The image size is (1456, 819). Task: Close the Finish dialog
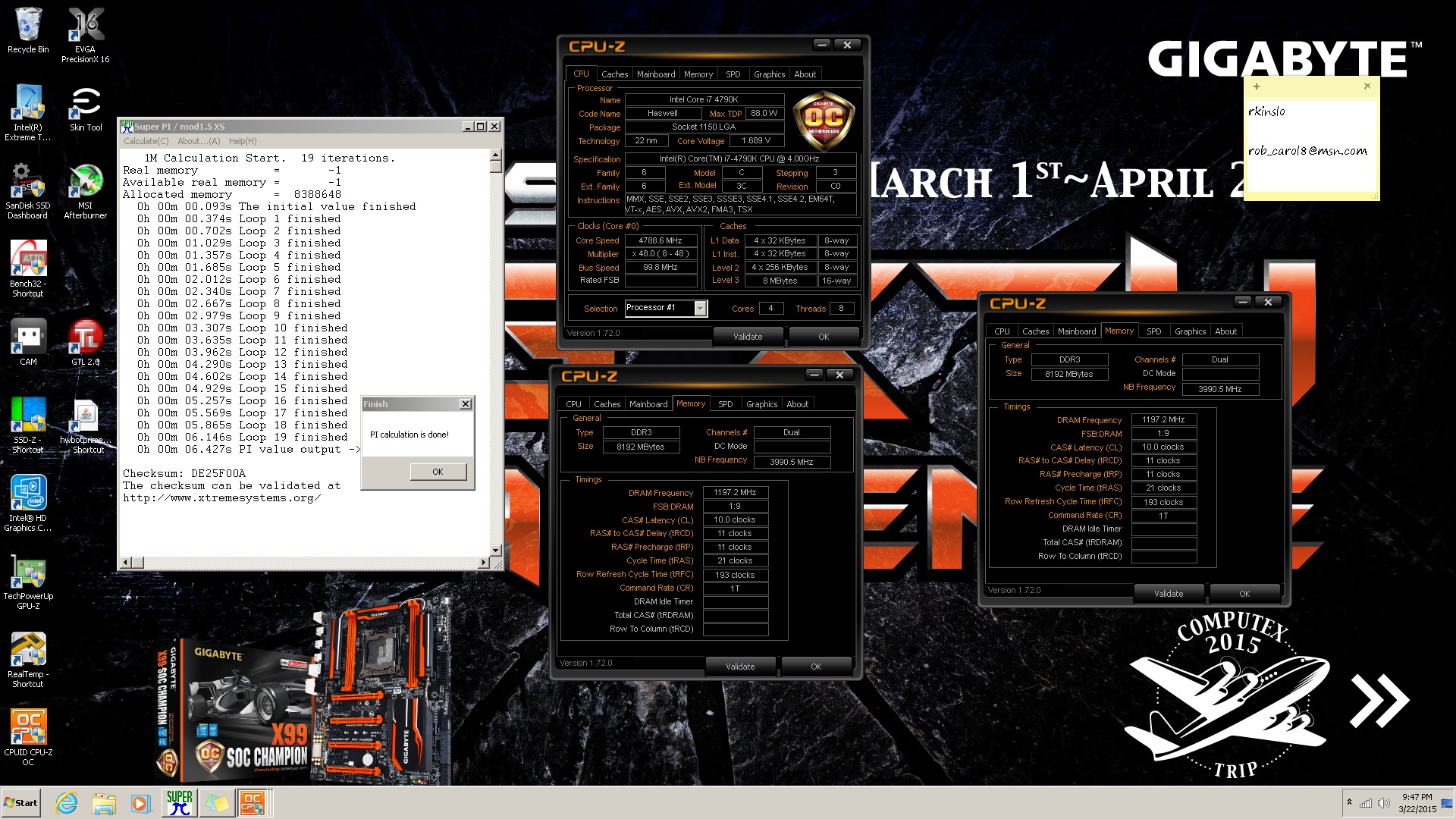click(466, 404)
